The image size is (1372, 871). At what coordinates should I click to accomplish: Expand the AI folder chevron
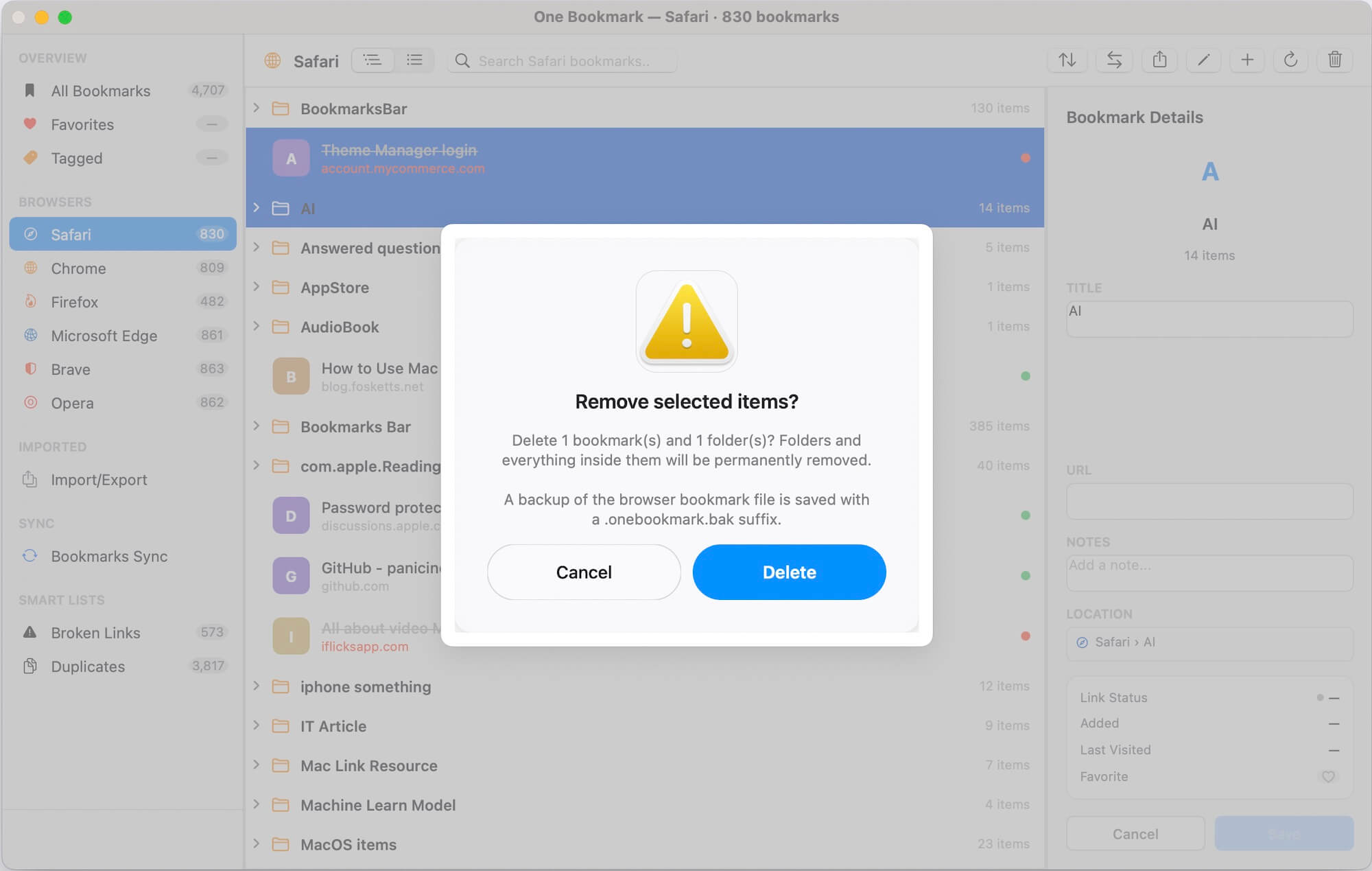click(257, 207)
